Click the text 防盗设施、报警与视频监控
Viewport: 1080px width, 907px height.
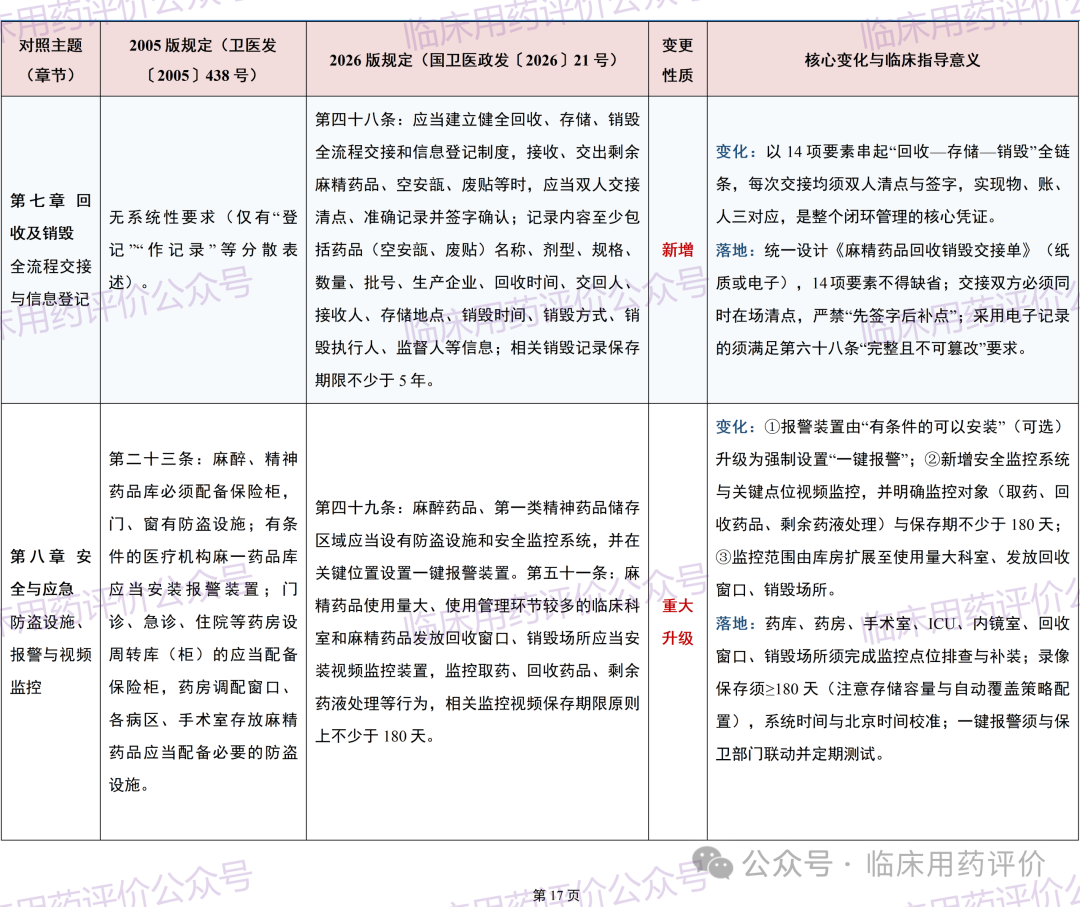pyautogui.click(x=50, y=654)
